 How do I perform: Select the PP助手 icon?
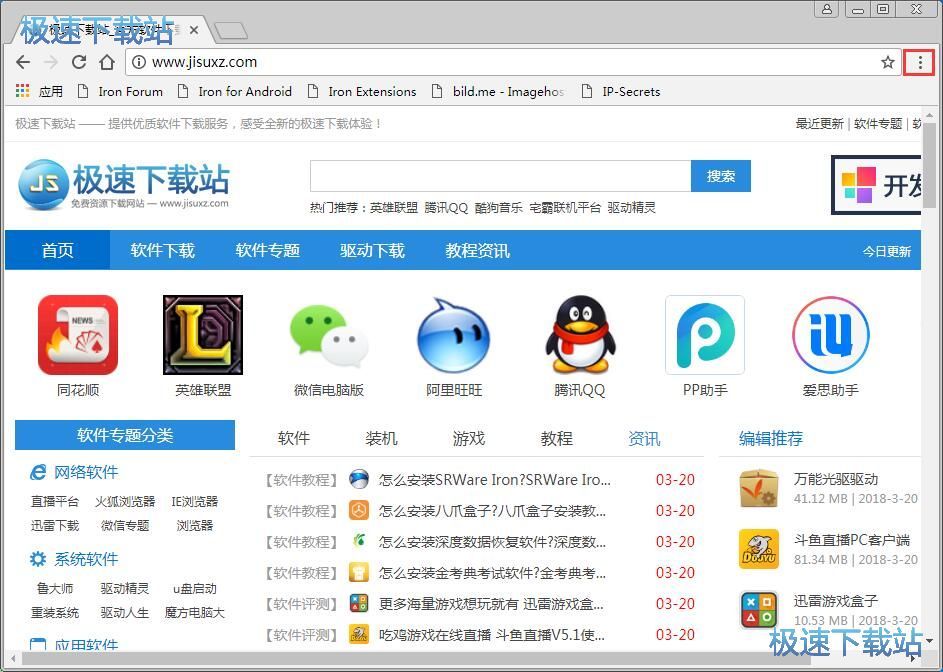[704, 335]
